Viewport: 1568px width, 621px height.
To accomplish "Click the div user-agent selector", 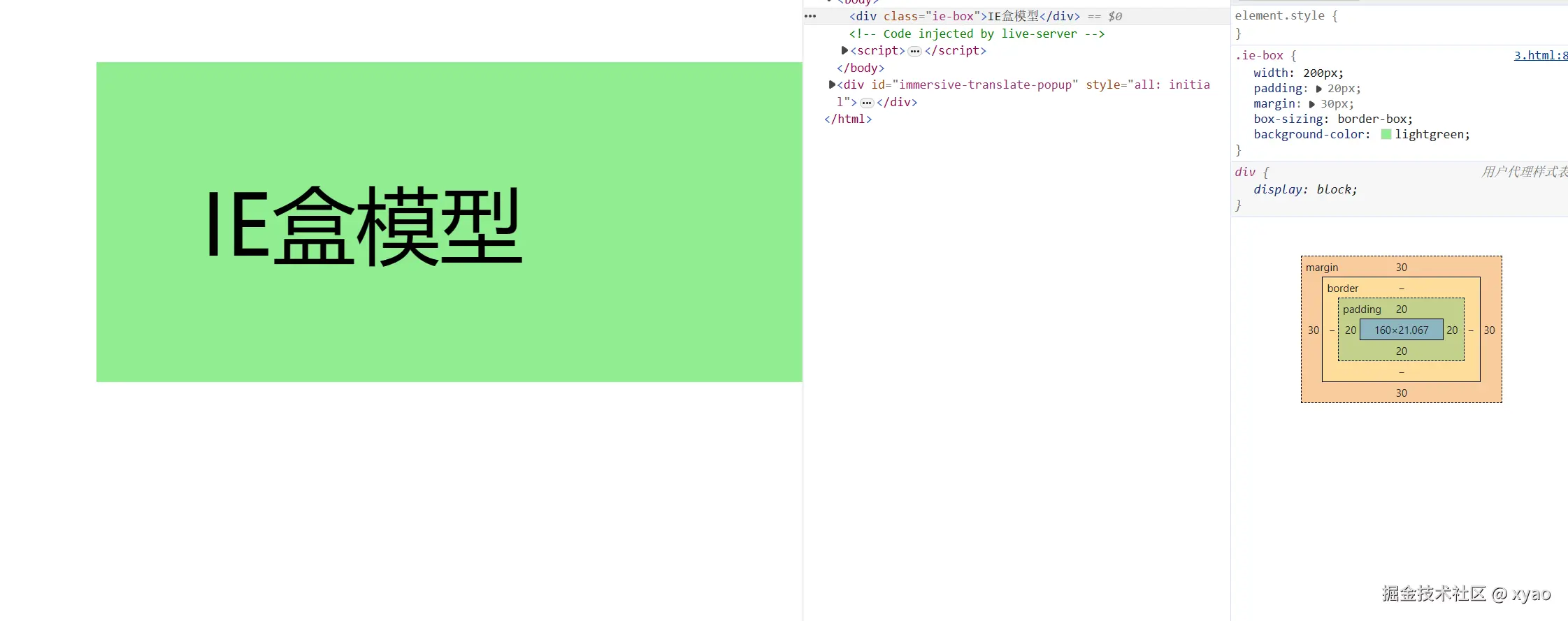I will [x=1245, y=172].
